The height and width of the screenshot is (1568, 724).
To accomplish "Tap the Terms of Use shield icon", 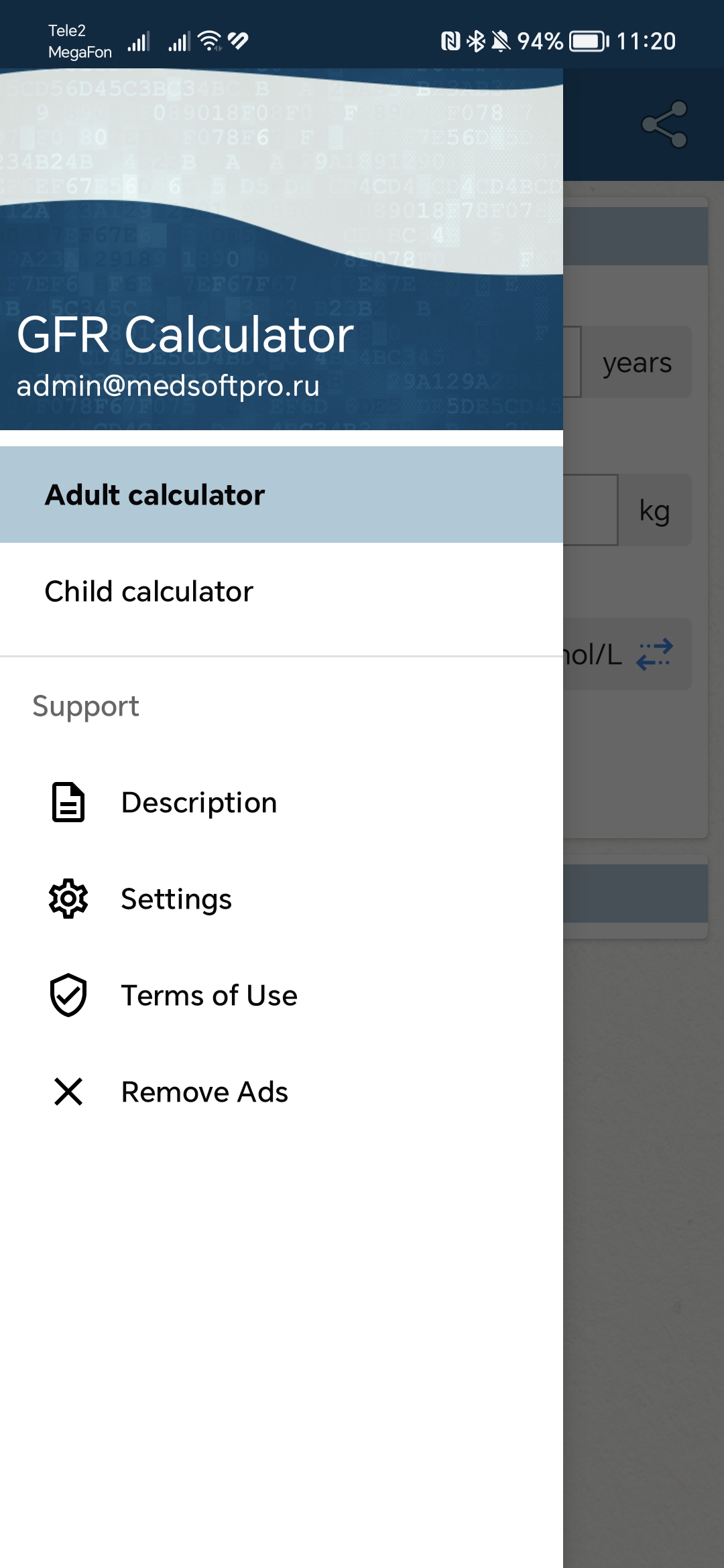I will 68,995.
